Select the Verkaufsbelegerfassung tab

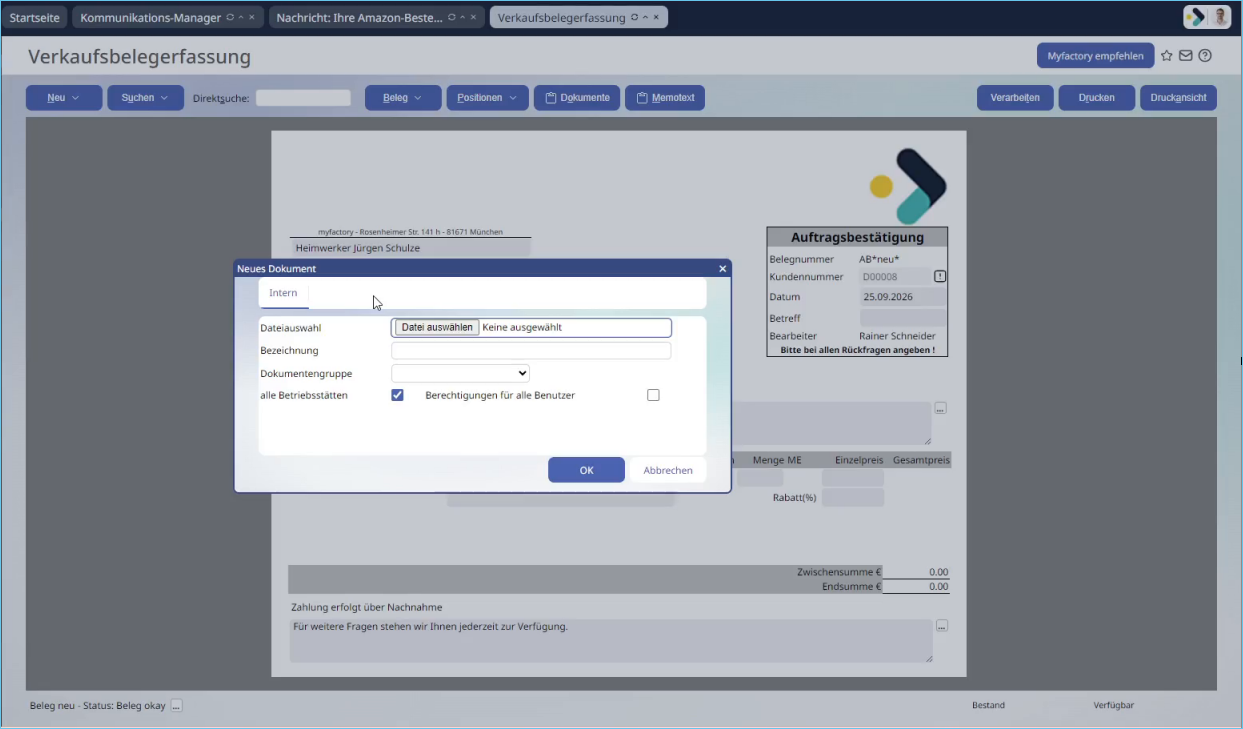561,18
